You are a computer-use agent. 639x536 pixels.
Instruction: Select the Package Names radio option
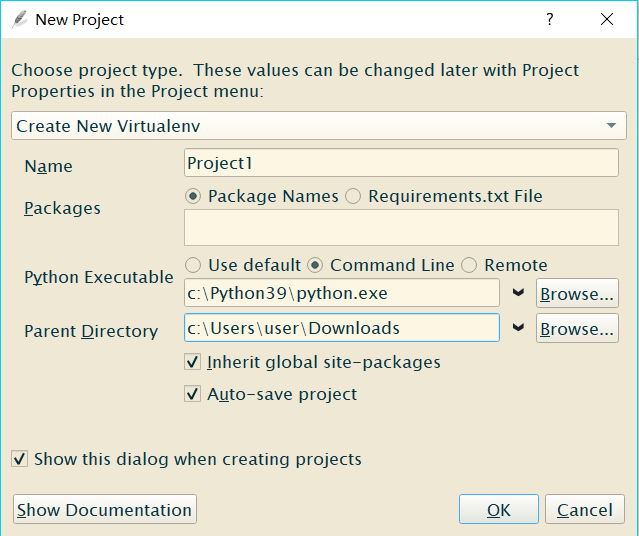point(194,196)
